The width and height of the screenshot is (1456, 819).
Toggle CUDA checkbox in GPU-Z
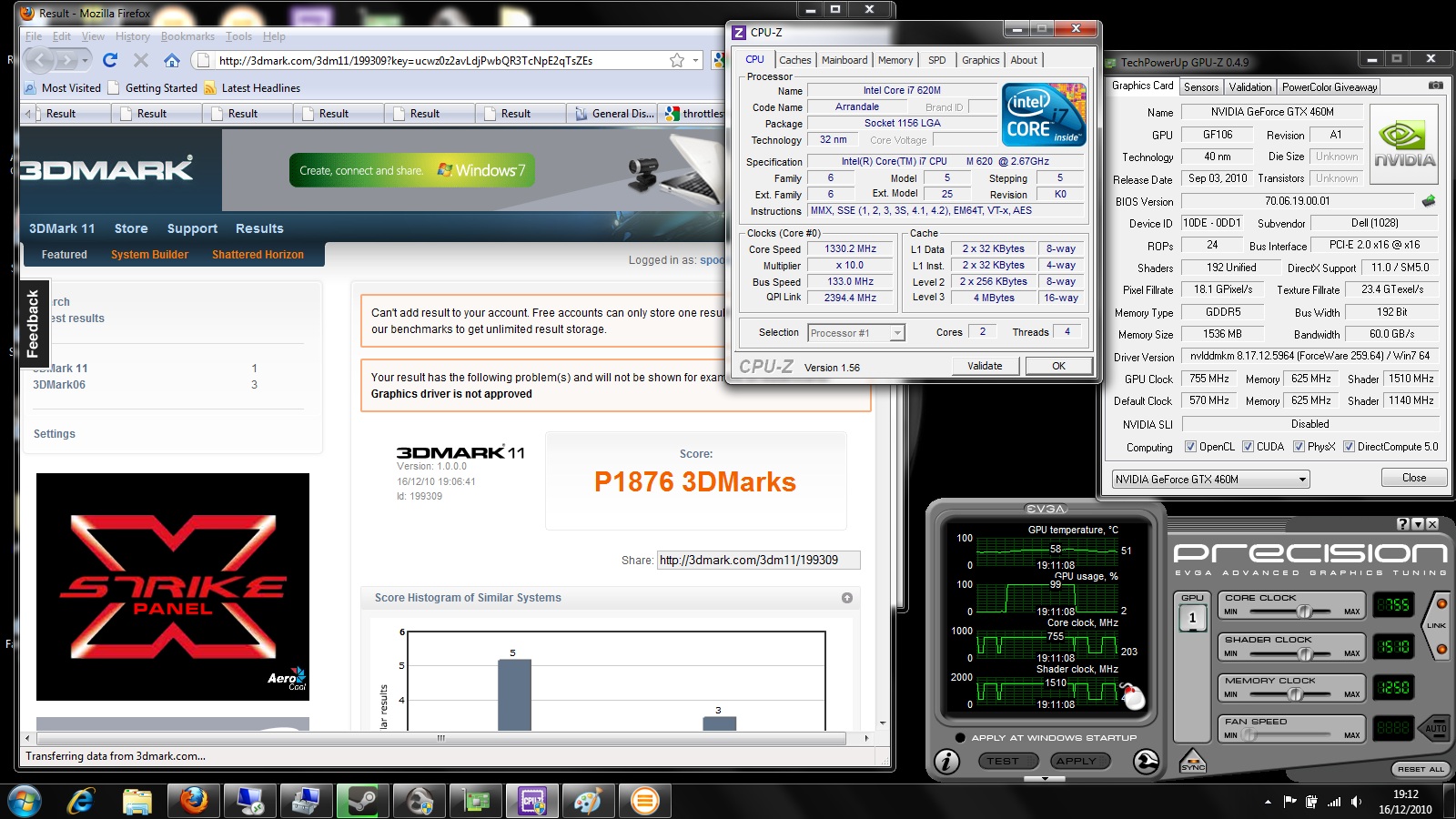(1248, 447)
